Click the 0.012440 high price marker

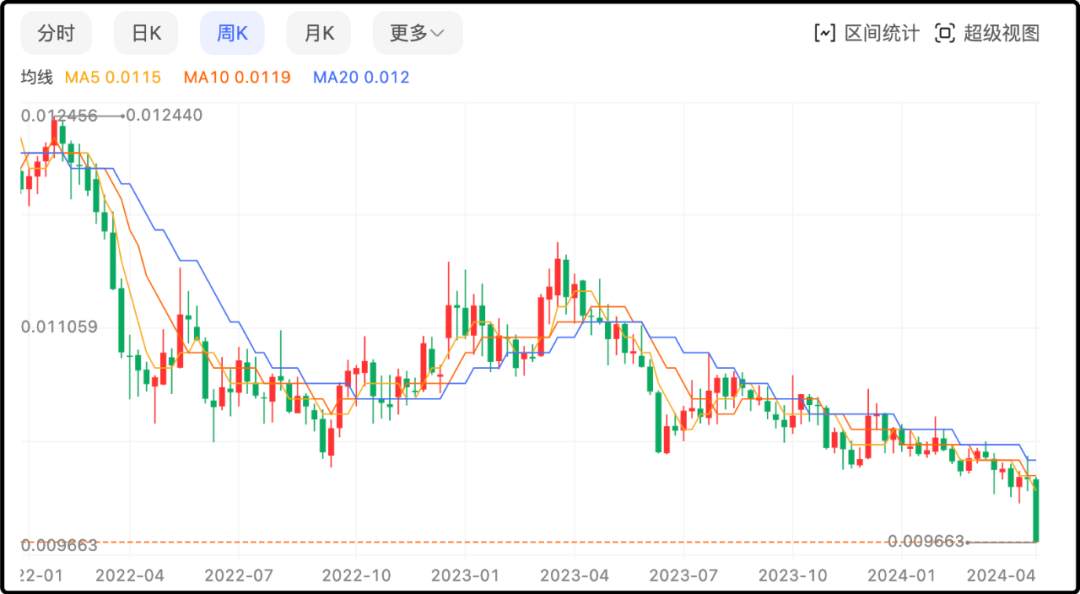(x=165, y=115)
